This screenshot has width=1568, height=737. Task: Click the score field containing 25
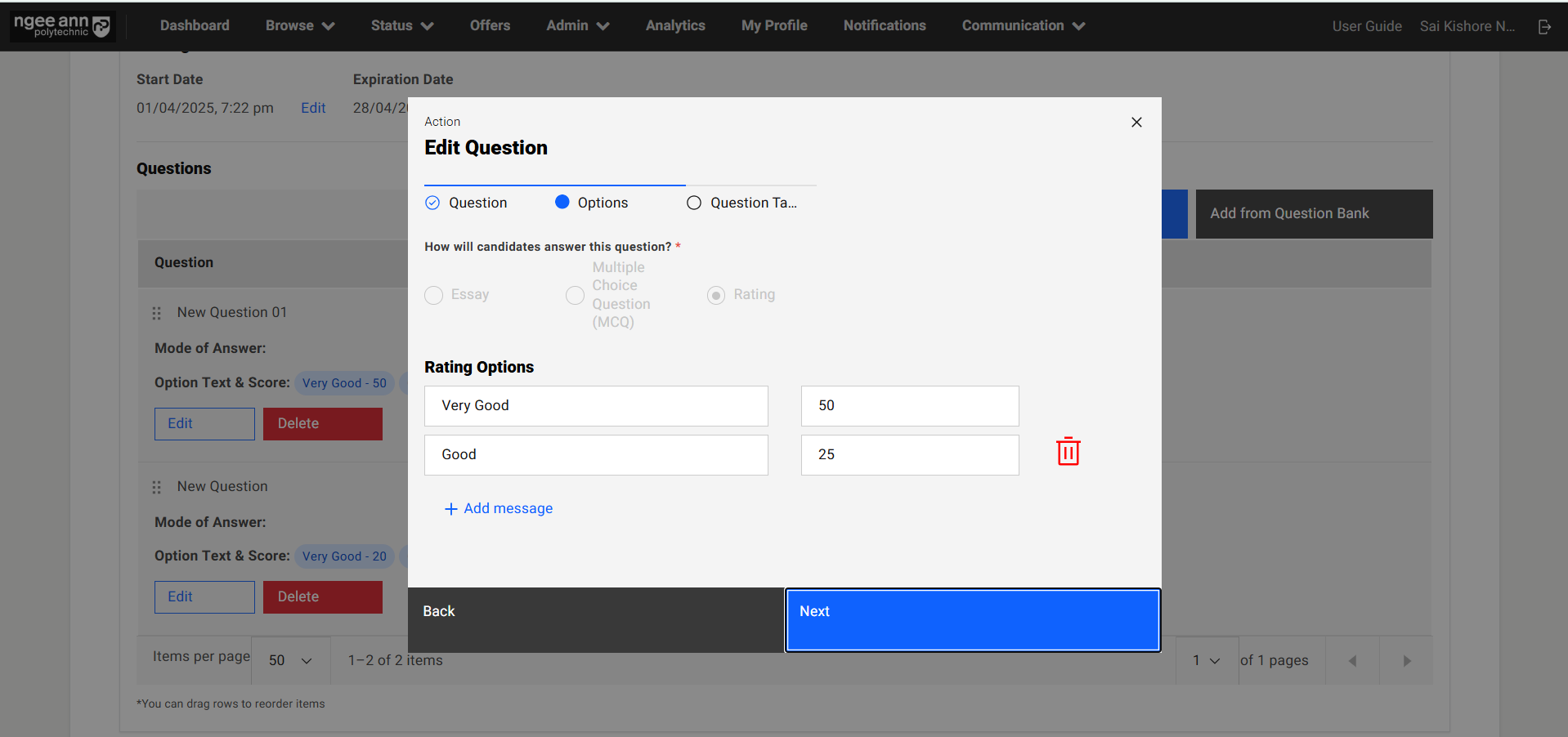(x=909, y=455)
